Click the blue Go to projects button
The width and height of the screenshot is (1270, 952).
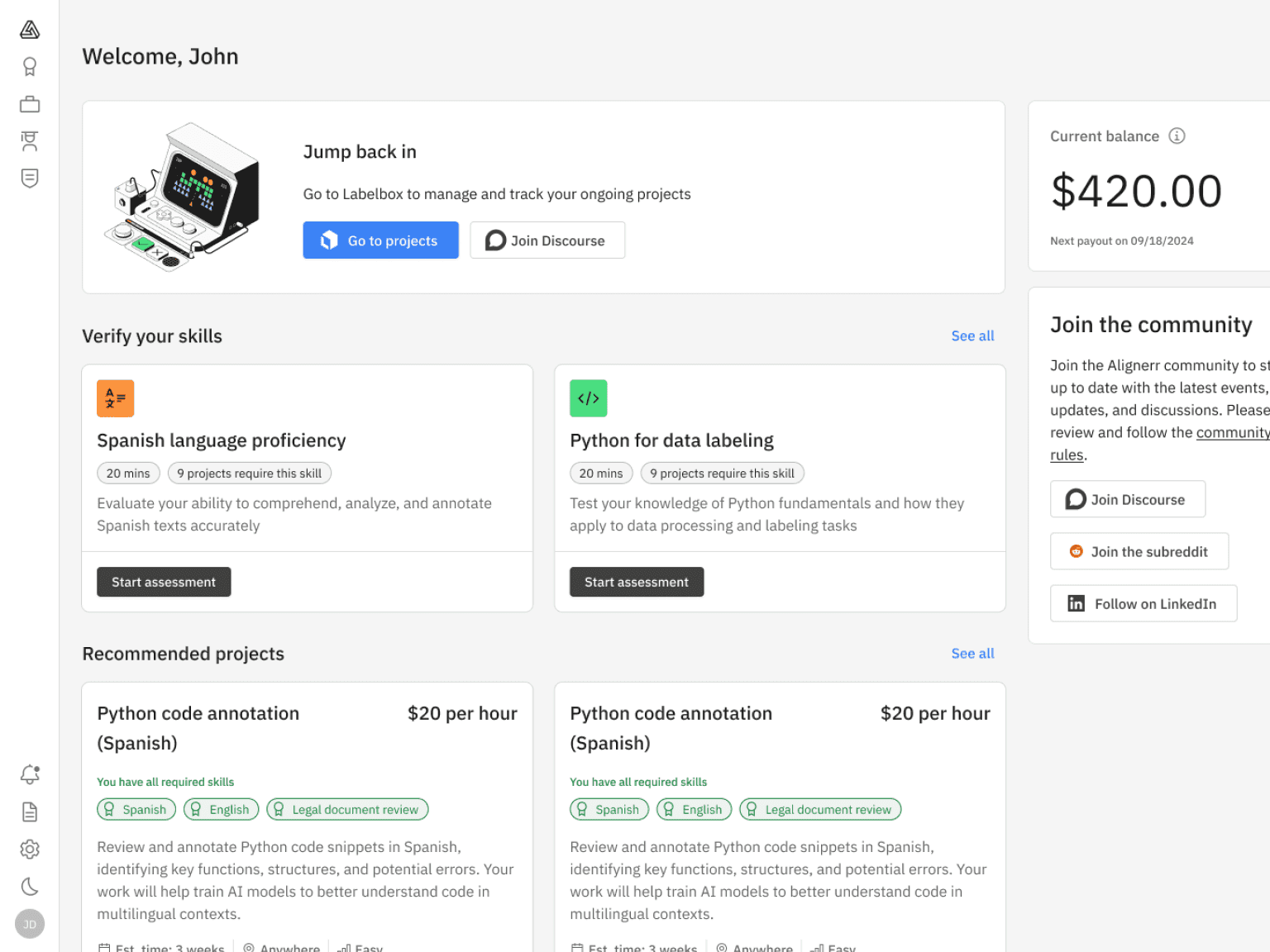point(380,240)
